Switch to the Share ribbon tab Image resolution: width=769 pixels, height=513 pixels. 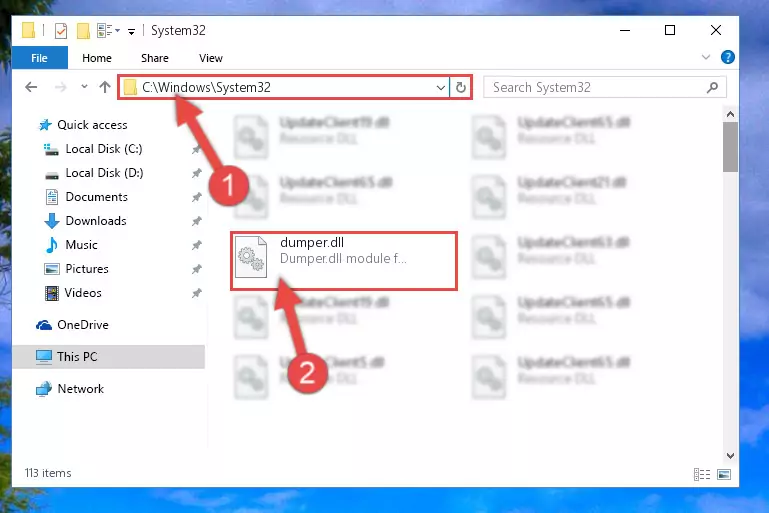pos(154,58)
